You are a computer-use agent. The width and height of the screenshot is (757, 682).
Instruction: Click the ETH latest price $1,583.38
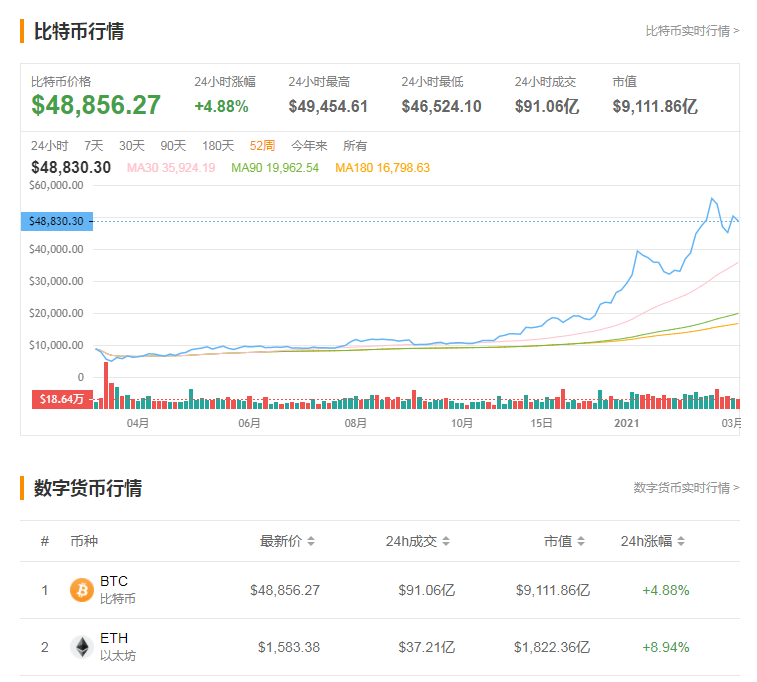tap(289, 647)
